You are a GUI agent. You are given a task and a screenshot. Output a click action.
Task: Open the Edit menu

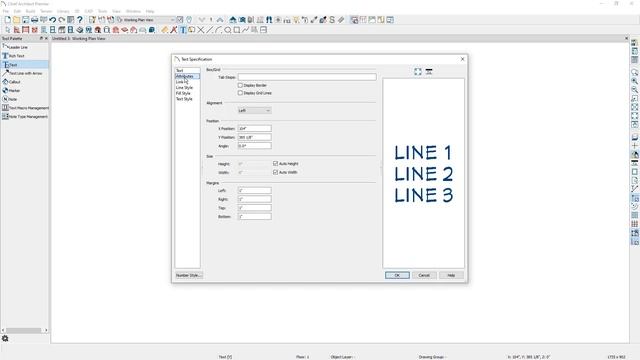(x=17, y=11)
